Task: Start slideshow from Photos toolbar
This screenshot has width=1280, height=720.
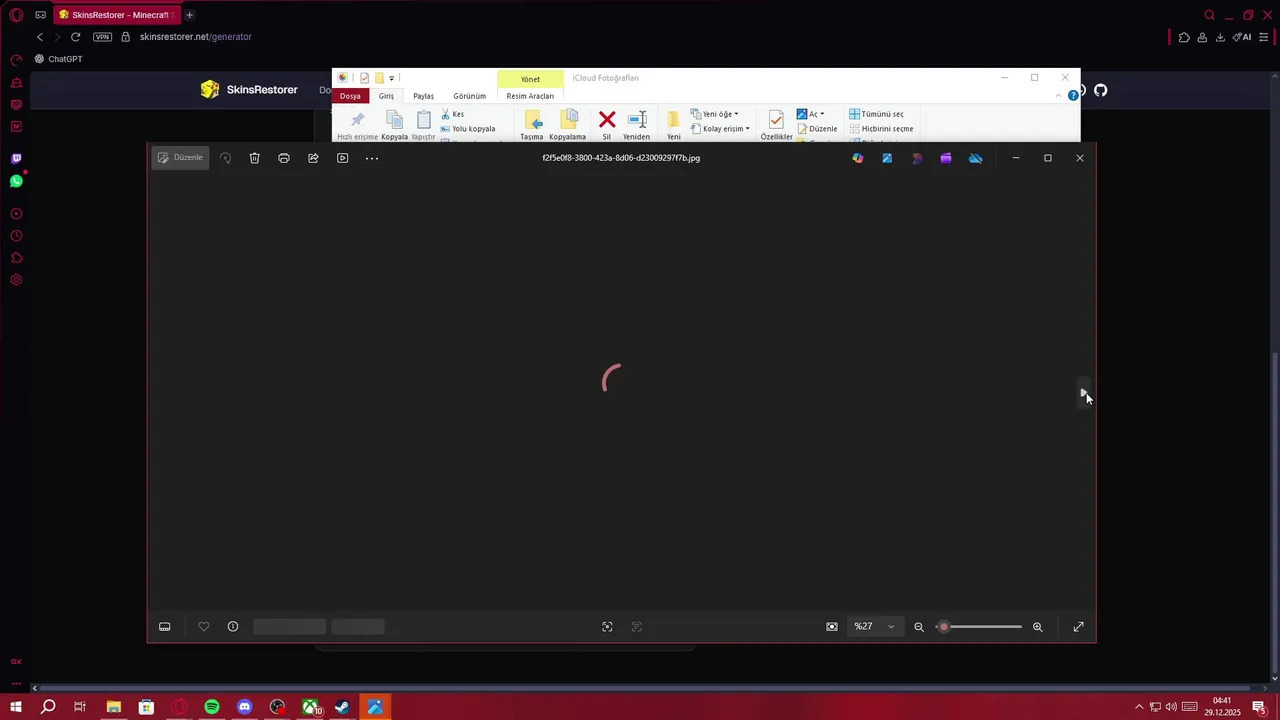Action: pos(342,158)
